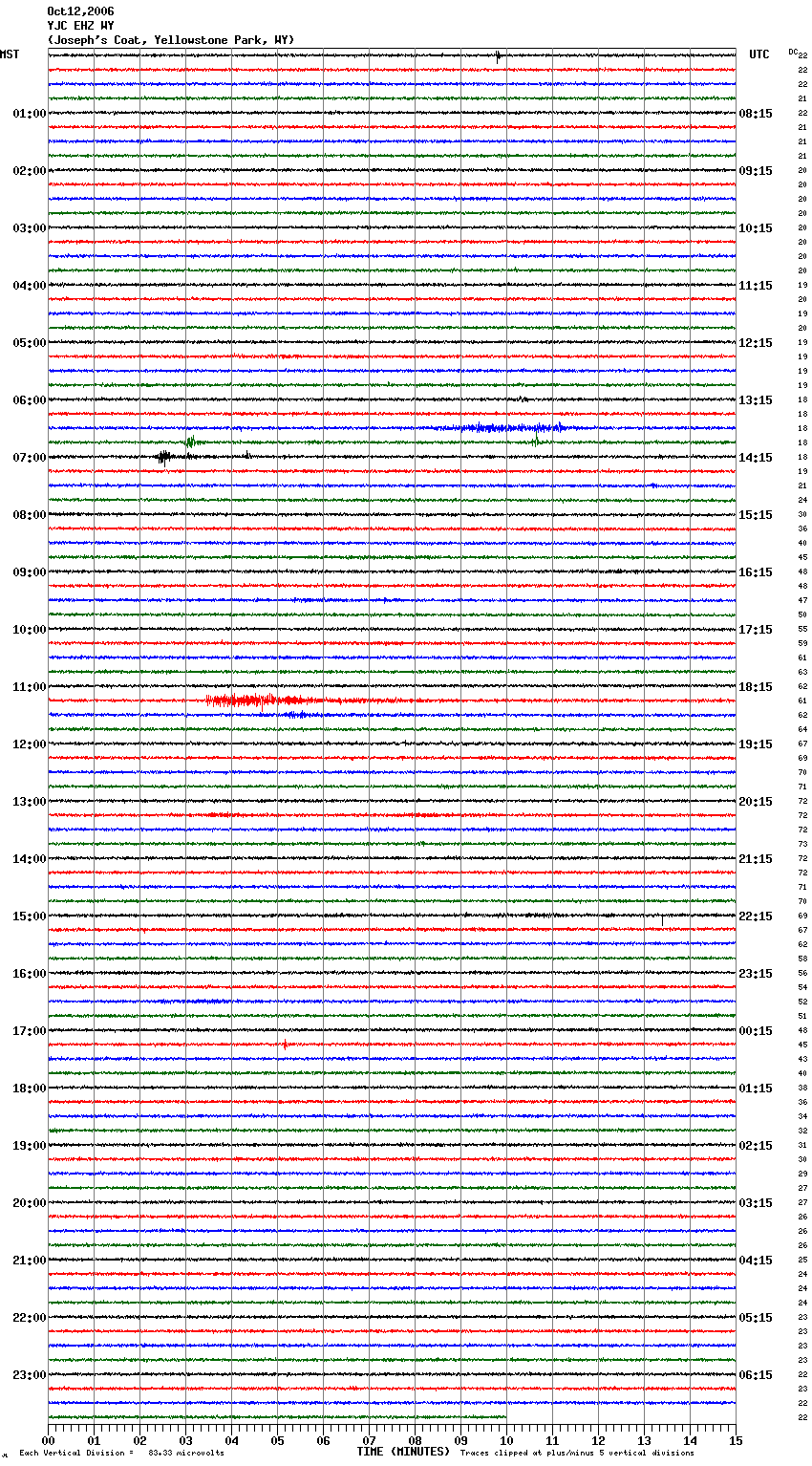
Task: Click the '15:15' UTC time label
Action: pos(756,515)
